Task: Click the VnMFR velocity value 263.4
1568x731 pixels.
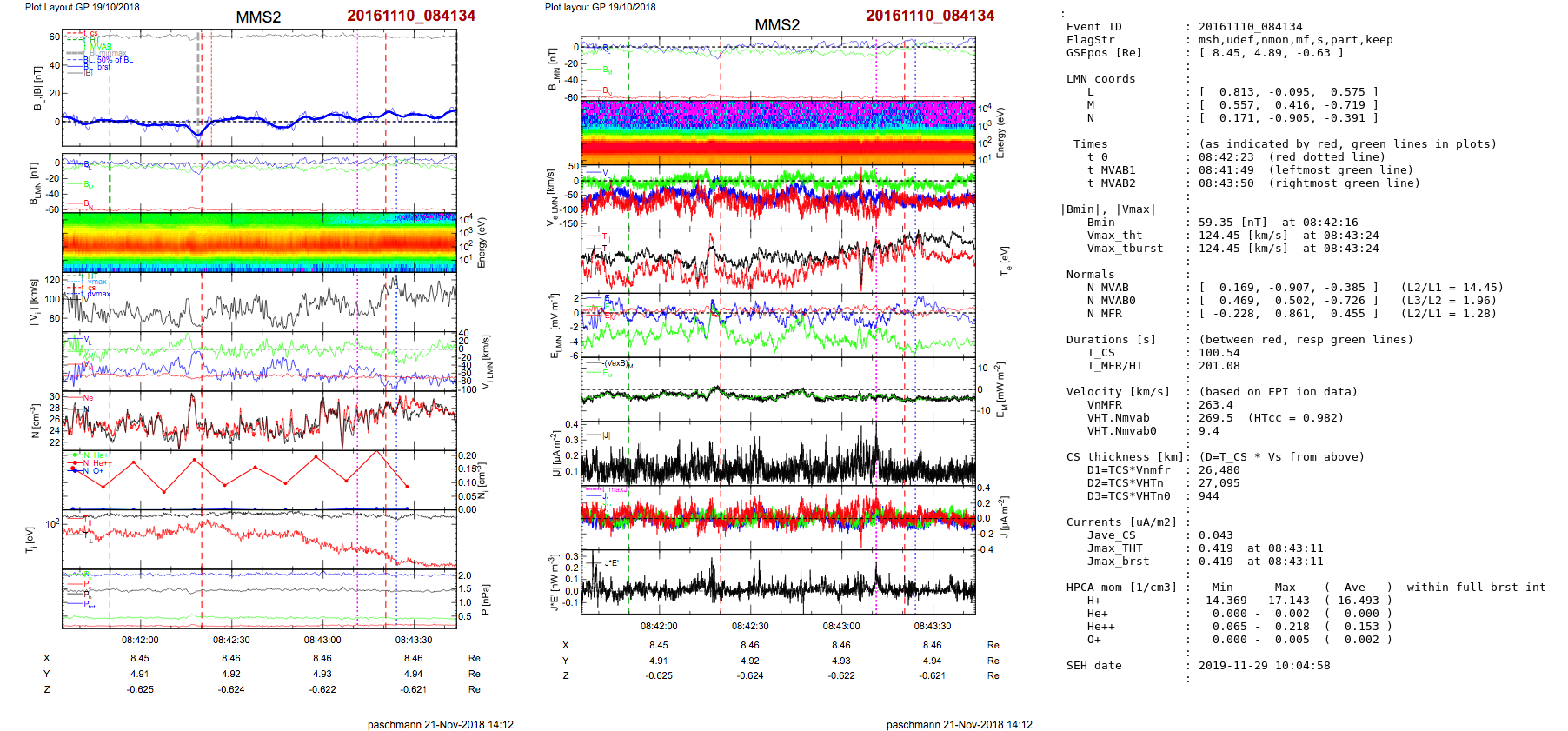Action: pos(1215,405)
